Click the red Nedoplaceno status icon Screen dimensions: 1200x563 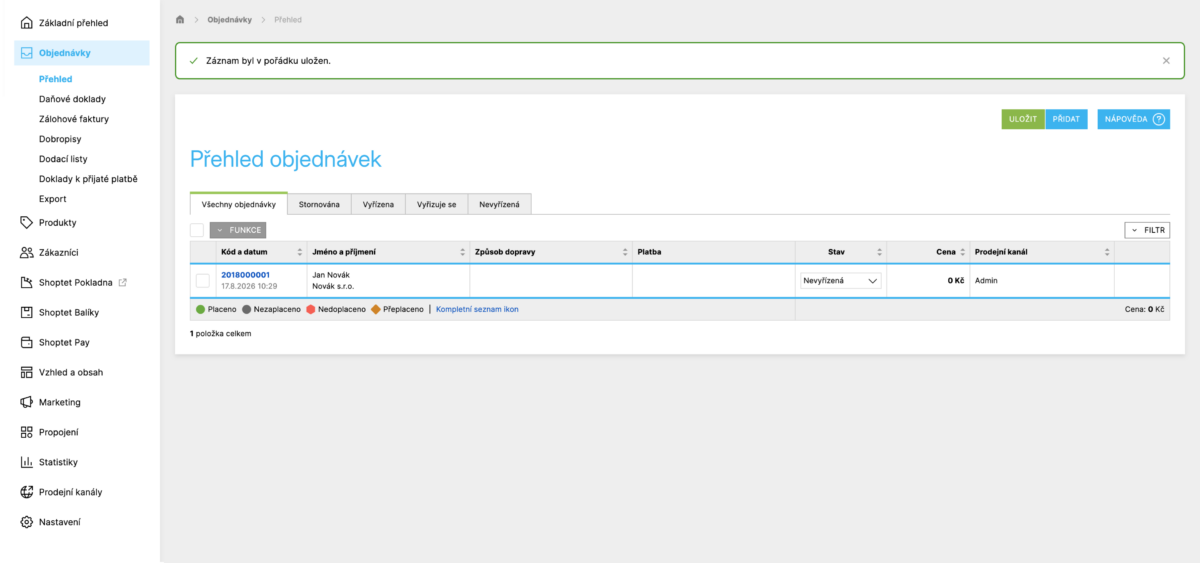tap(311, 310)
